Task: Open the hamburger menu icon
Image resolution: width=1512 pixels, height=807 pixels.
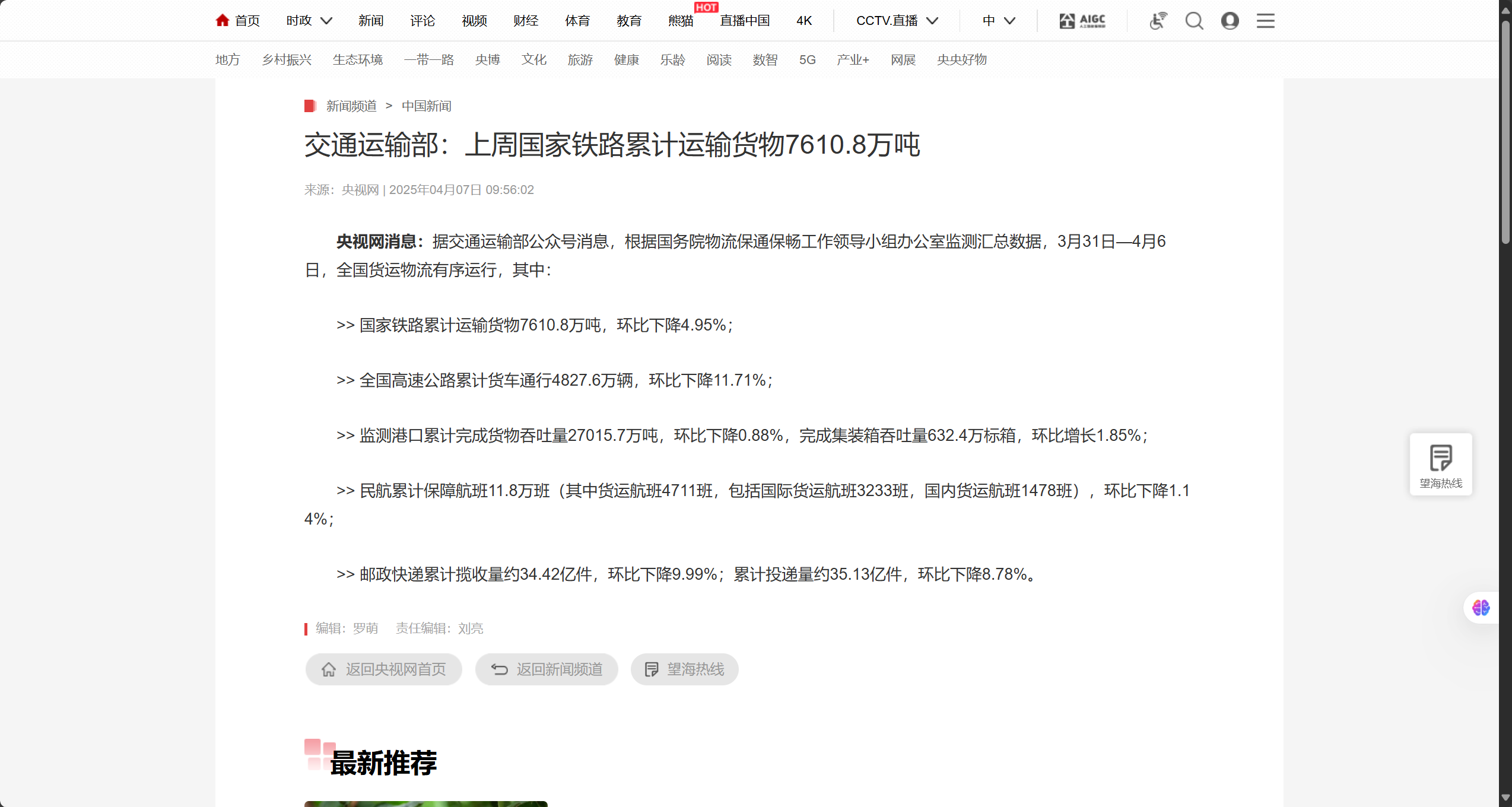Action: (x=1265, y=21)
